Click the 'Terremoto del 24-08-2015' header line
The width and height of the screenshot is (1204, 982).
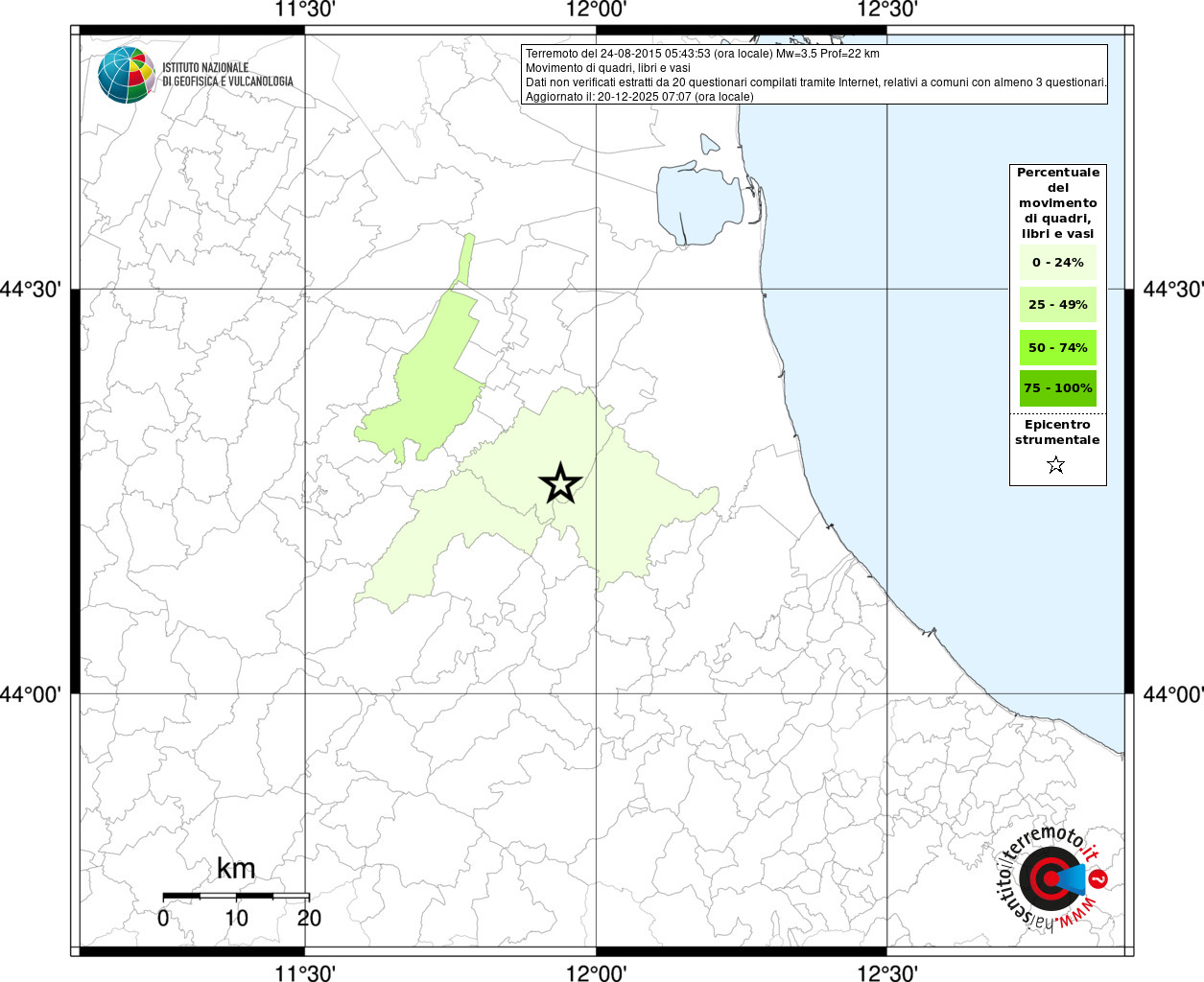pos(702,54)
